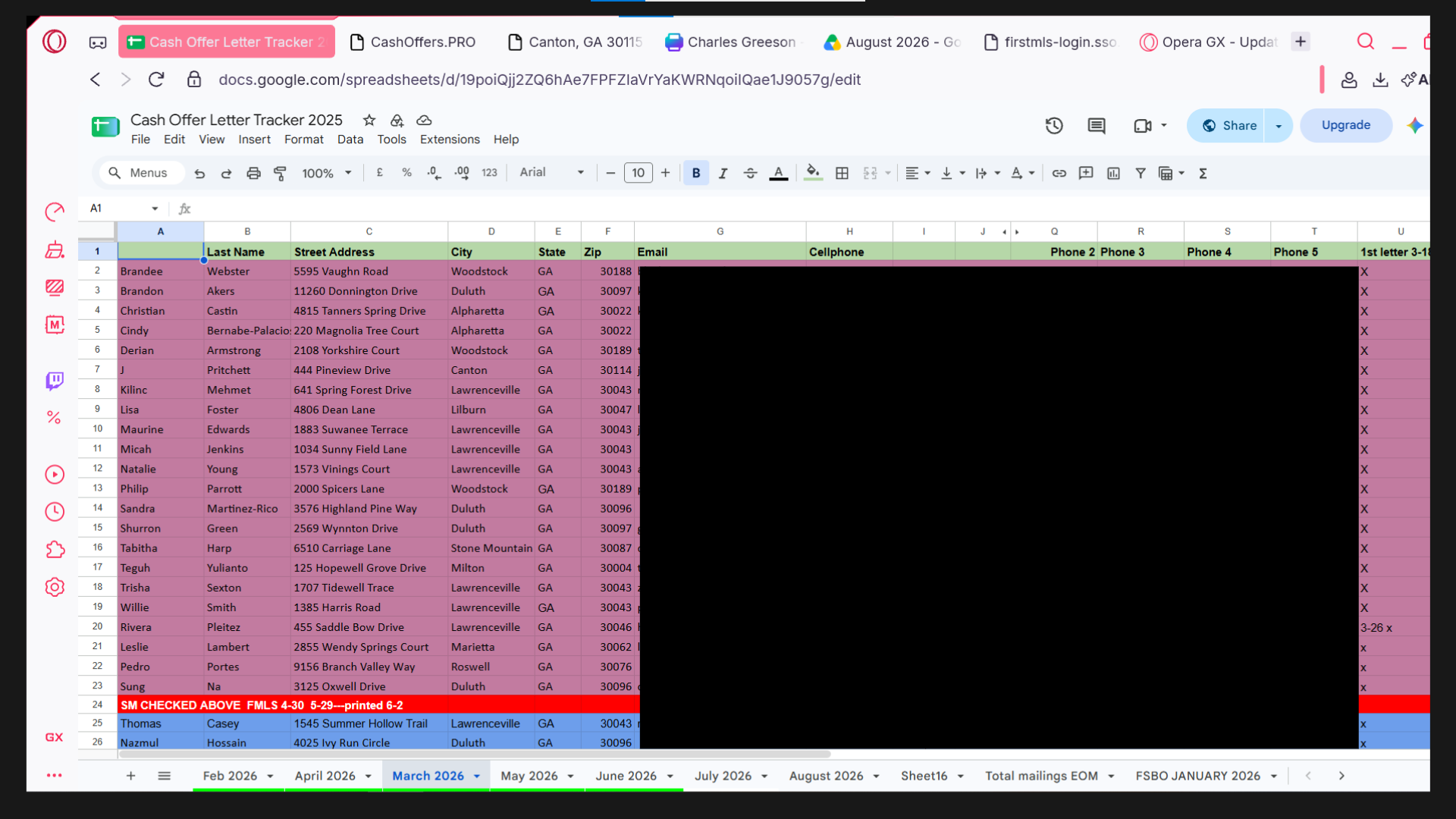This screenshot has height=819, width=1456.
Task: Open Name Box dropdown arrow
Action: 155,209
